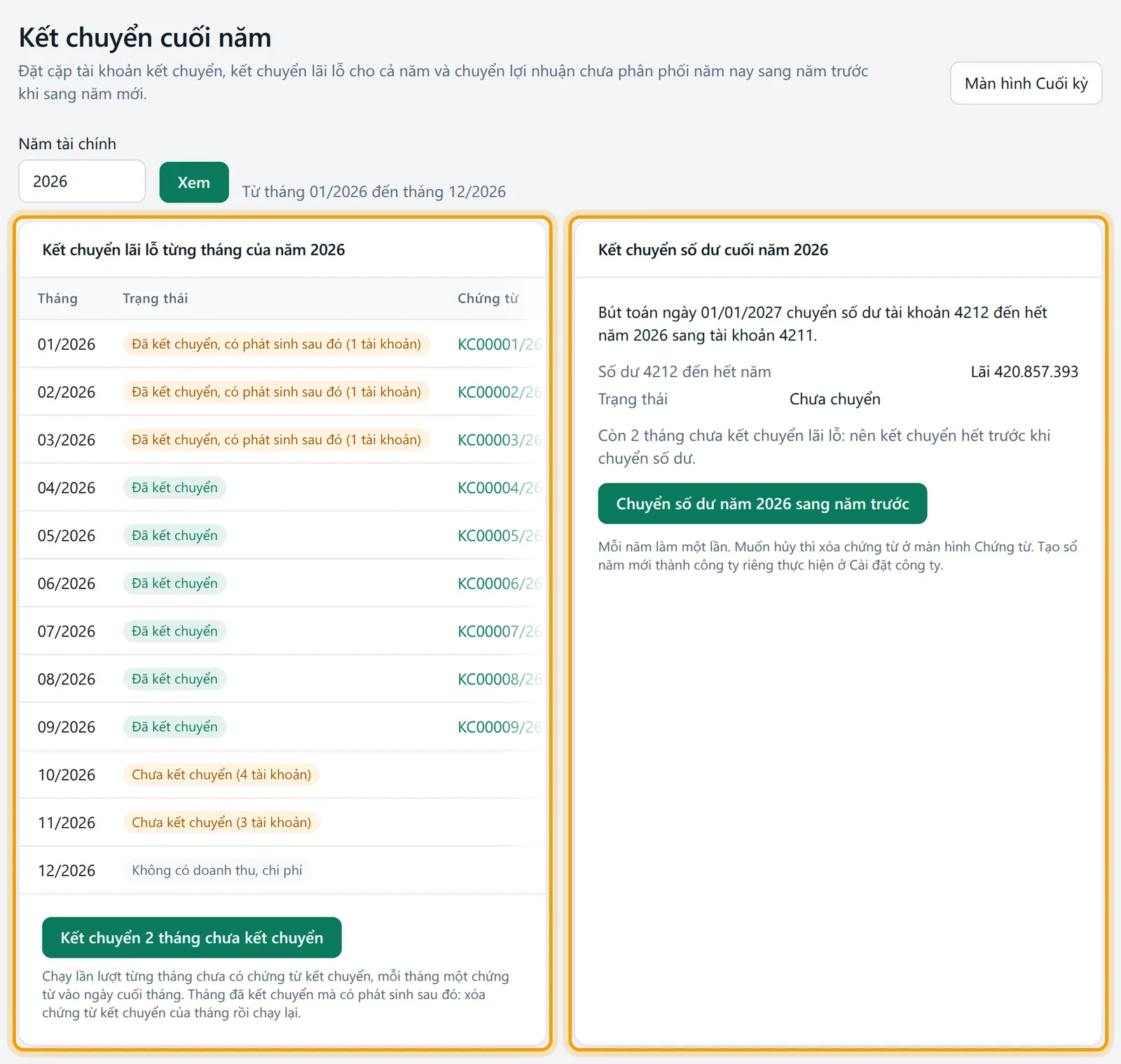Open voucher KC00008/26 link

tap(500, 679)
